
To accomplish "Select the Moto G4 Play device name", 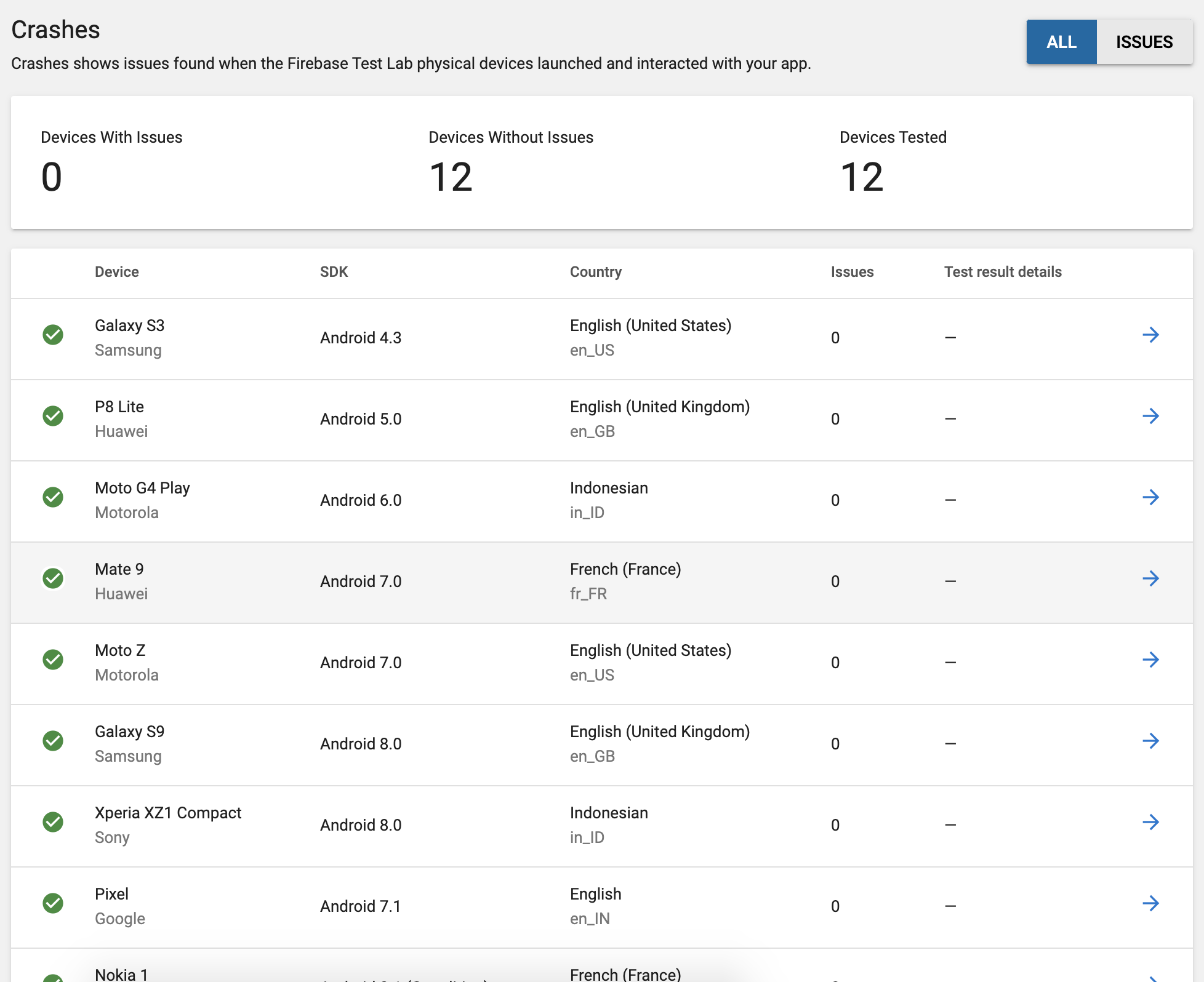I will pos(142,488).
